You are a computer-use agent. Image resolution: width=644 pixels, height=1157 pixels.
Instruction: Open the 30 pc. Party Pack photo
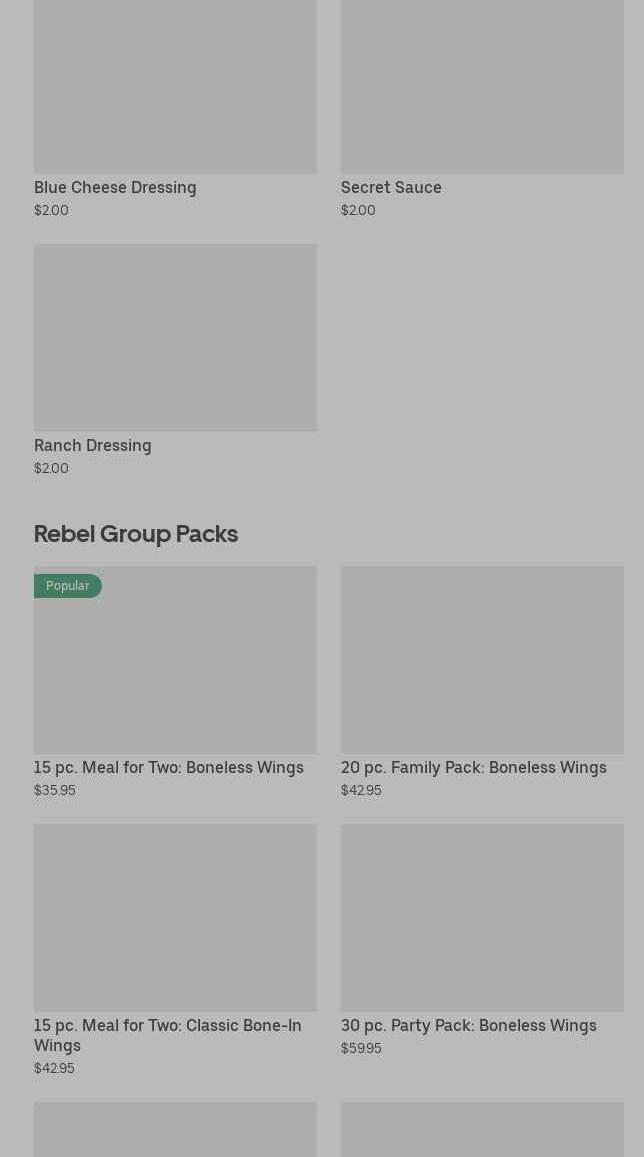click(482, 917)
